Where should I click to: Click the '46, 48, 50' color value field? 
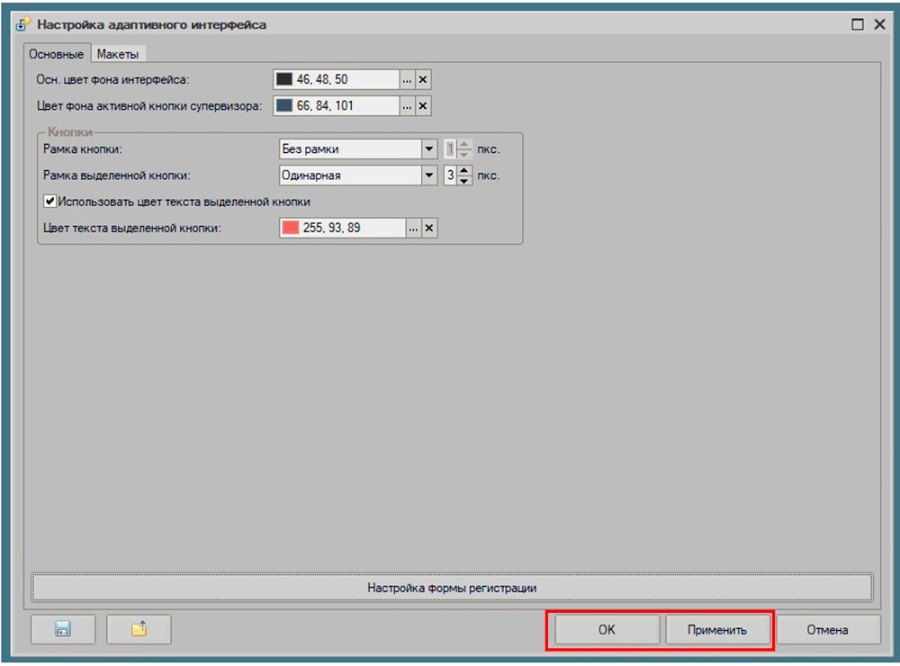[x=336, y=79]
